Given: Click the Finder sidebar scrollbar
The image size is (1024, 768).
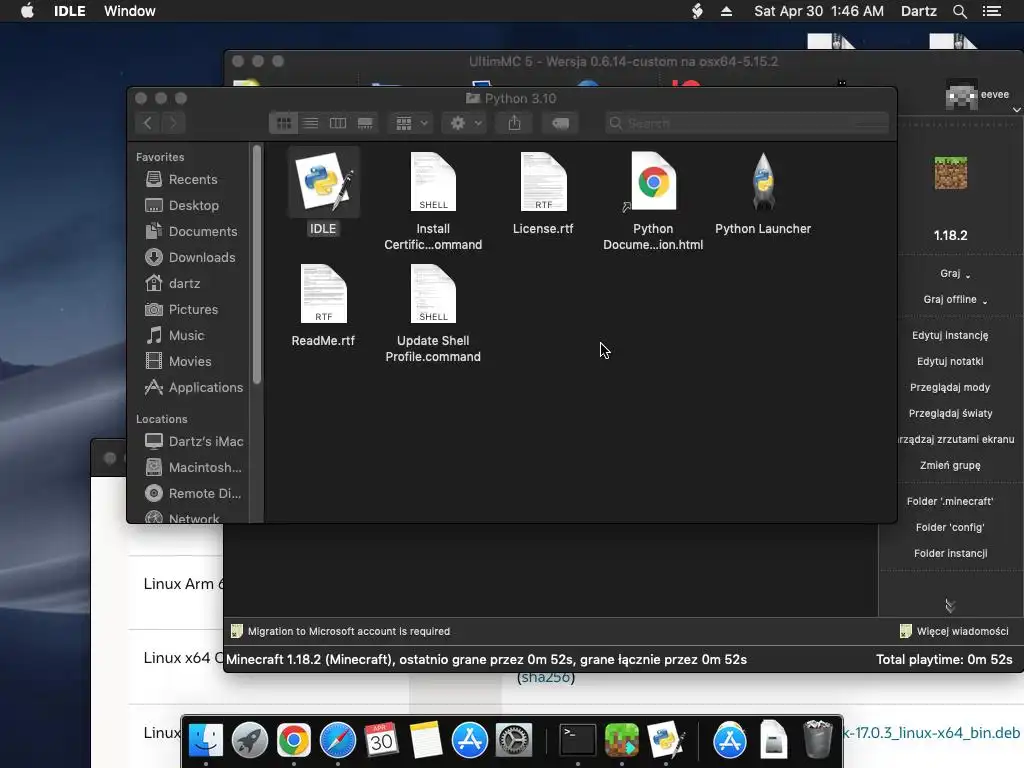Looking at the screenshot, I should (257, 264).
